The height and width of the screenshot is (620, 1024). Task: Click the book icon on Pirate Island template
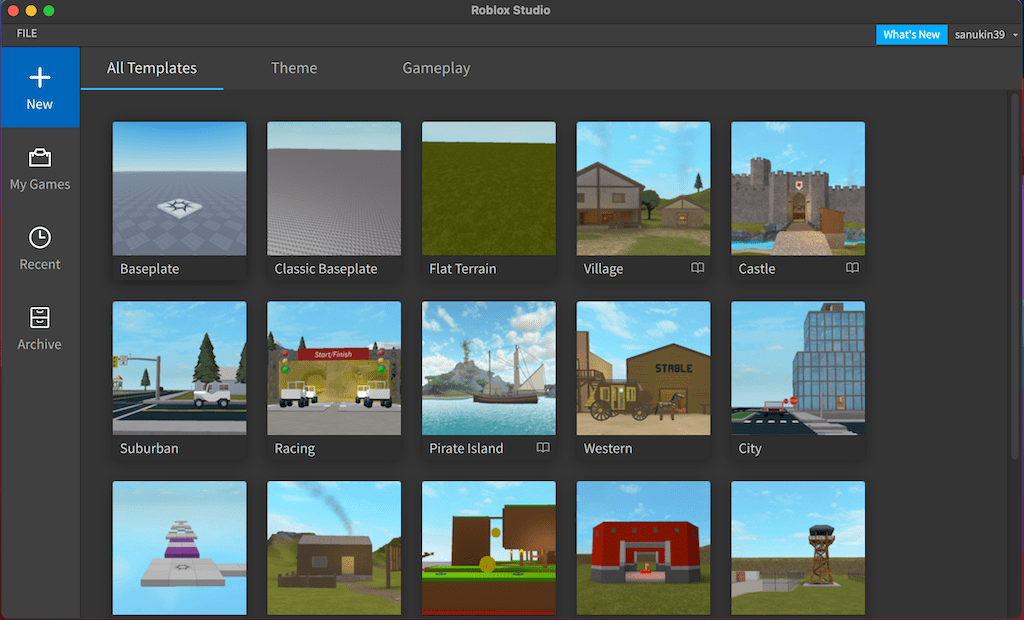pos(543,448)
